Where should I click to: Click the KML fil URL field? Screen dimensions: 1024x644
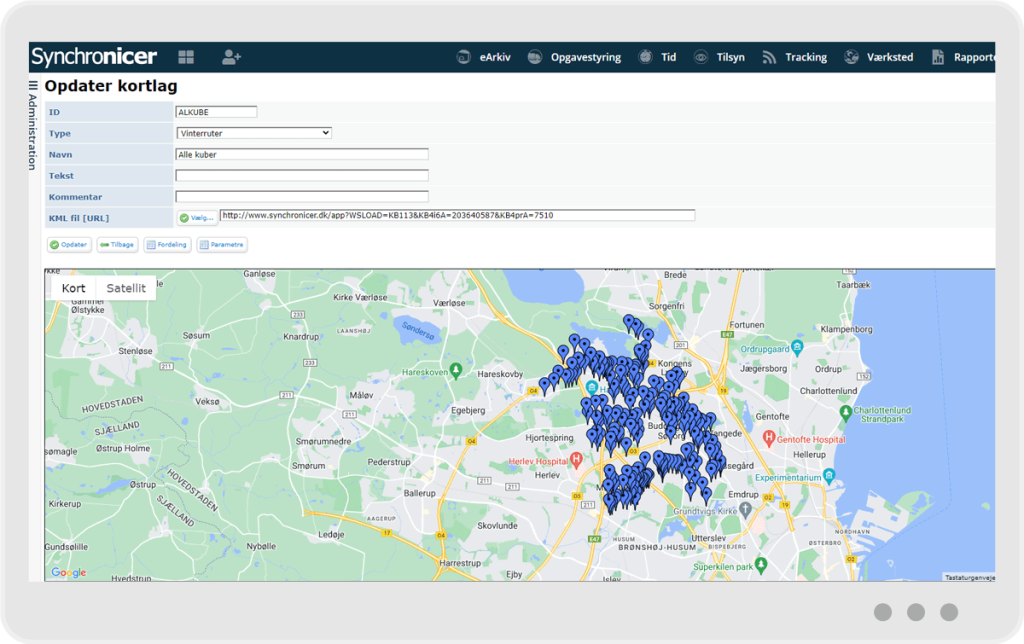pyautogui.click(x=457, y=216)
